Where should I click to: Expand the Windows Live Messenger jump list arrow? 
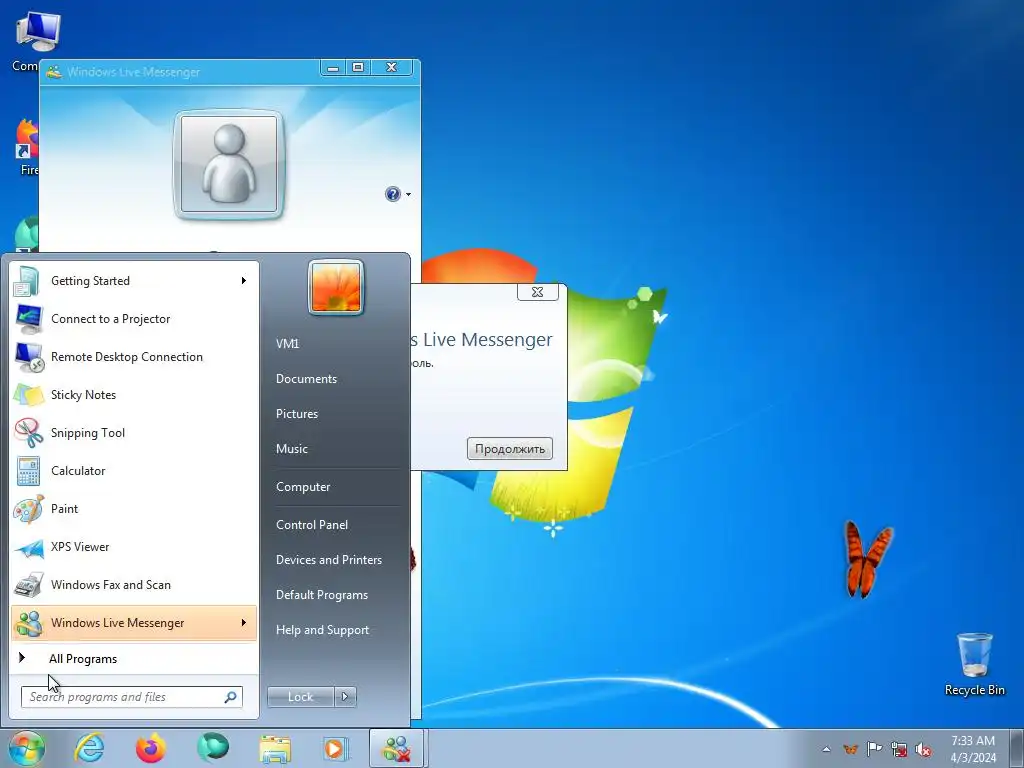(244, 623)
